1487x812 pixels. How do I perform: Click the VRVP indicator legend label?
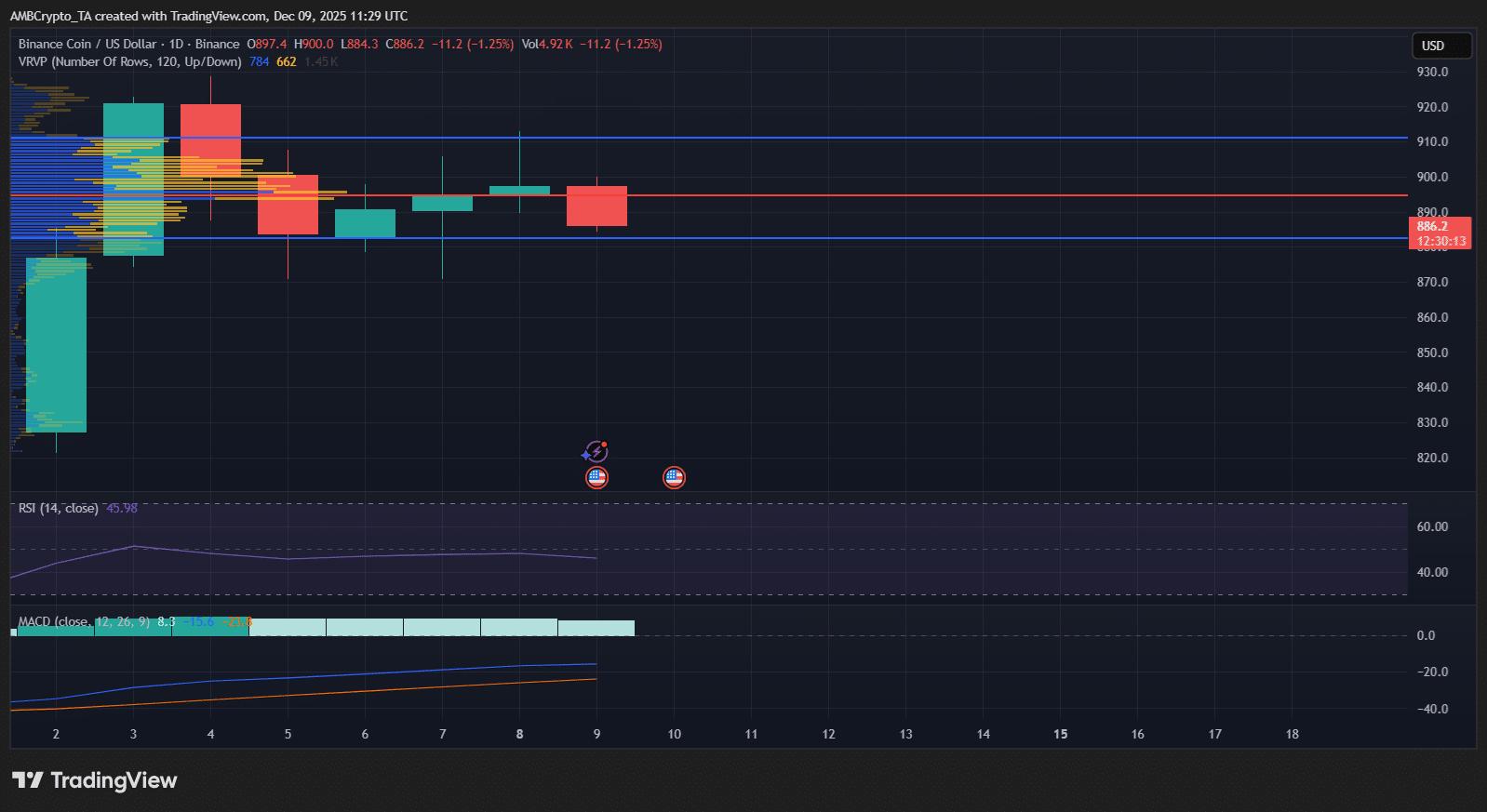click(129, 61)
